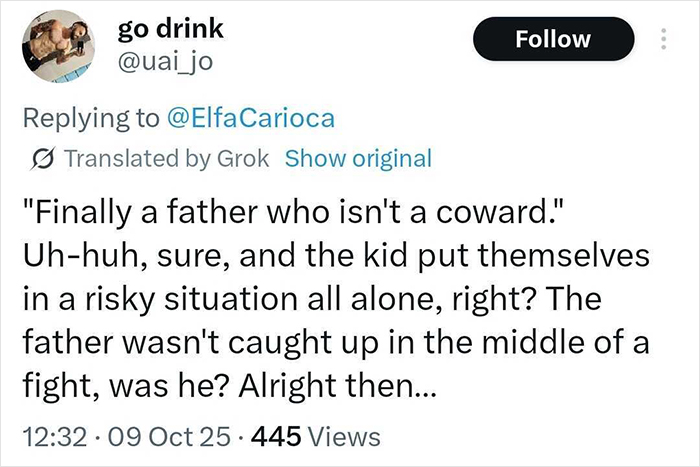Open the three-dot more options menu
This screenshot has height=467, width=700.
tap(660, 39)
